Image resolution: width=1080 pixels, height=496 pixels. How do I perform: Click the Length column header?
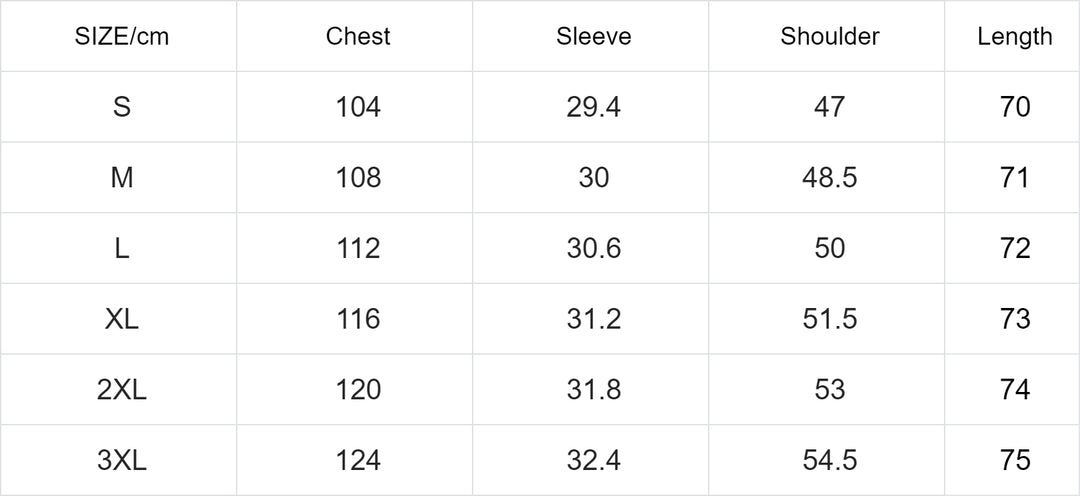point(1015,37)
